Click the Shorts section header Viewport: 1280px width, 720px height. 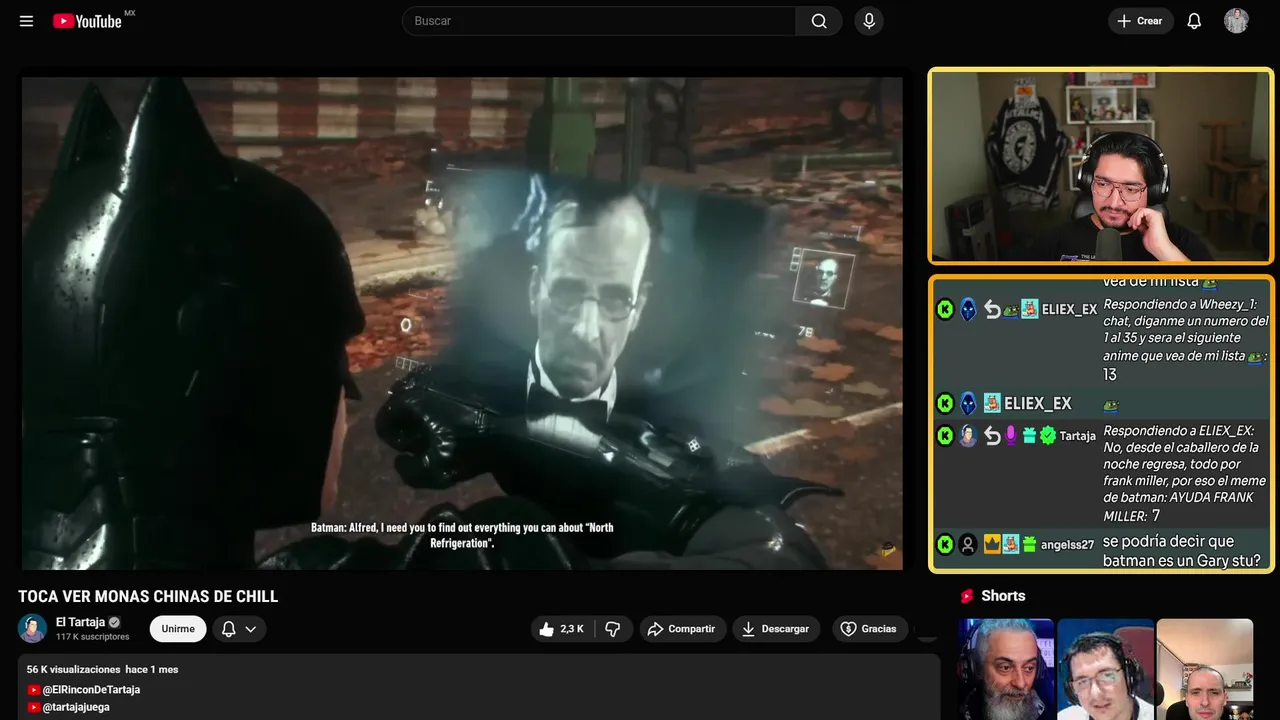pyautogui.click(x=1003, y=596)
